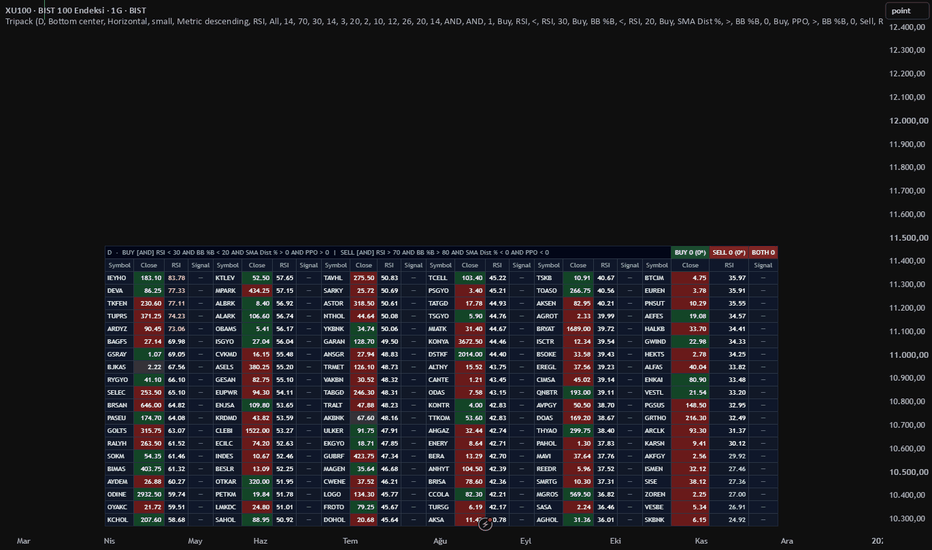The width and height of the screenshot is (932, 550).
Task: Click the KCHOL symbol in the last row
Action: (119, 520)
